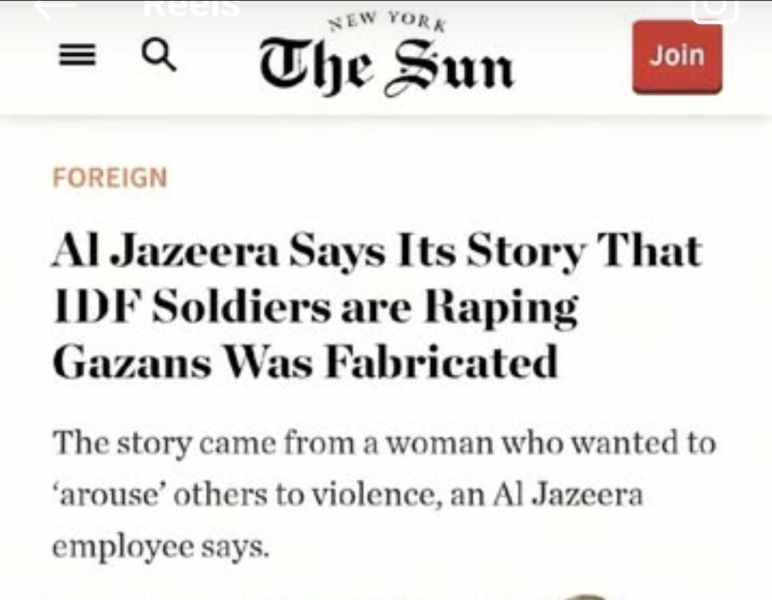Tap the camera icon at top right

coord(715,10)
